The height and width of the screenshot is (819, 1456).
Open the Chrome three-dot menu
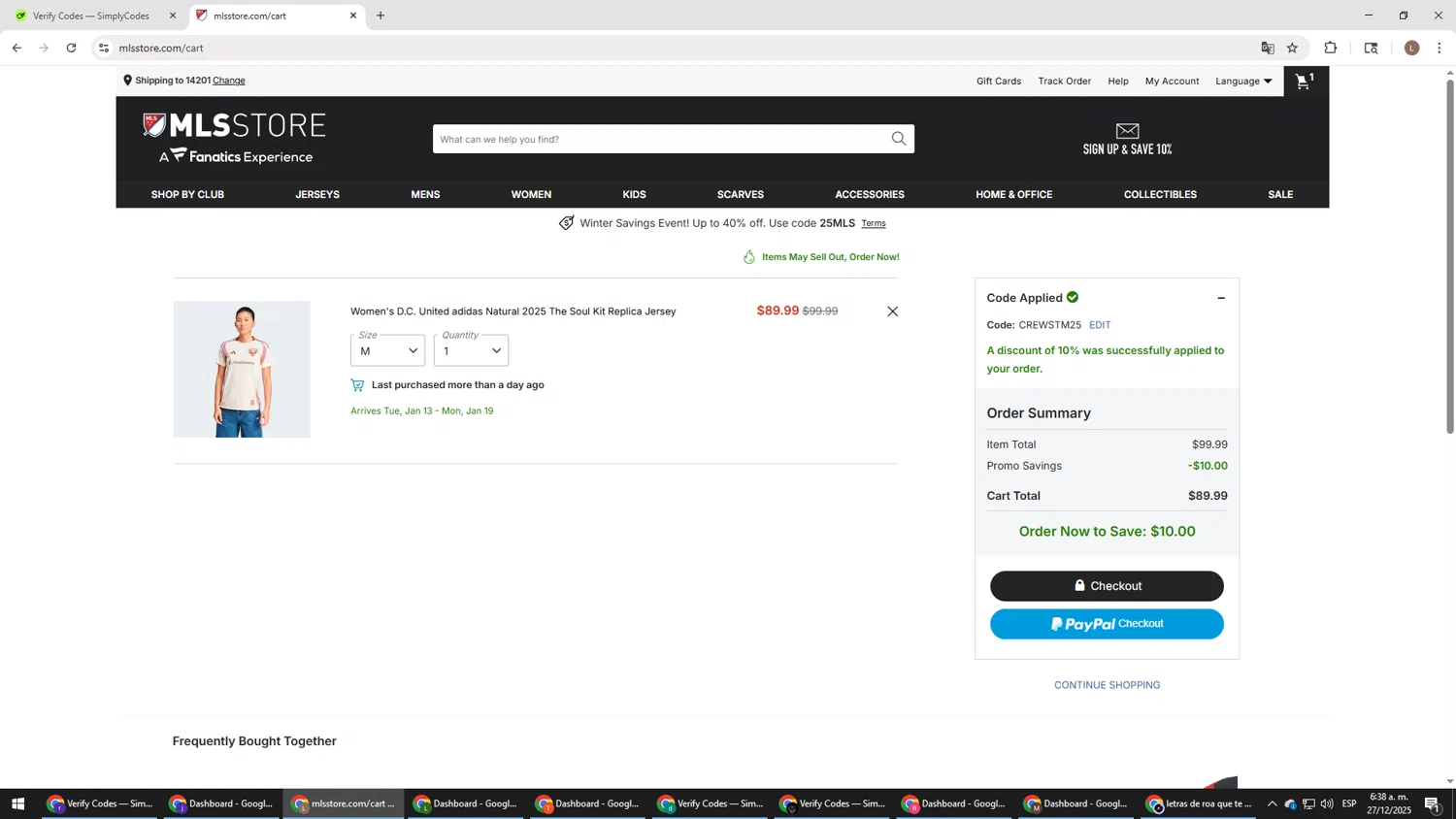pos(1439,48)
